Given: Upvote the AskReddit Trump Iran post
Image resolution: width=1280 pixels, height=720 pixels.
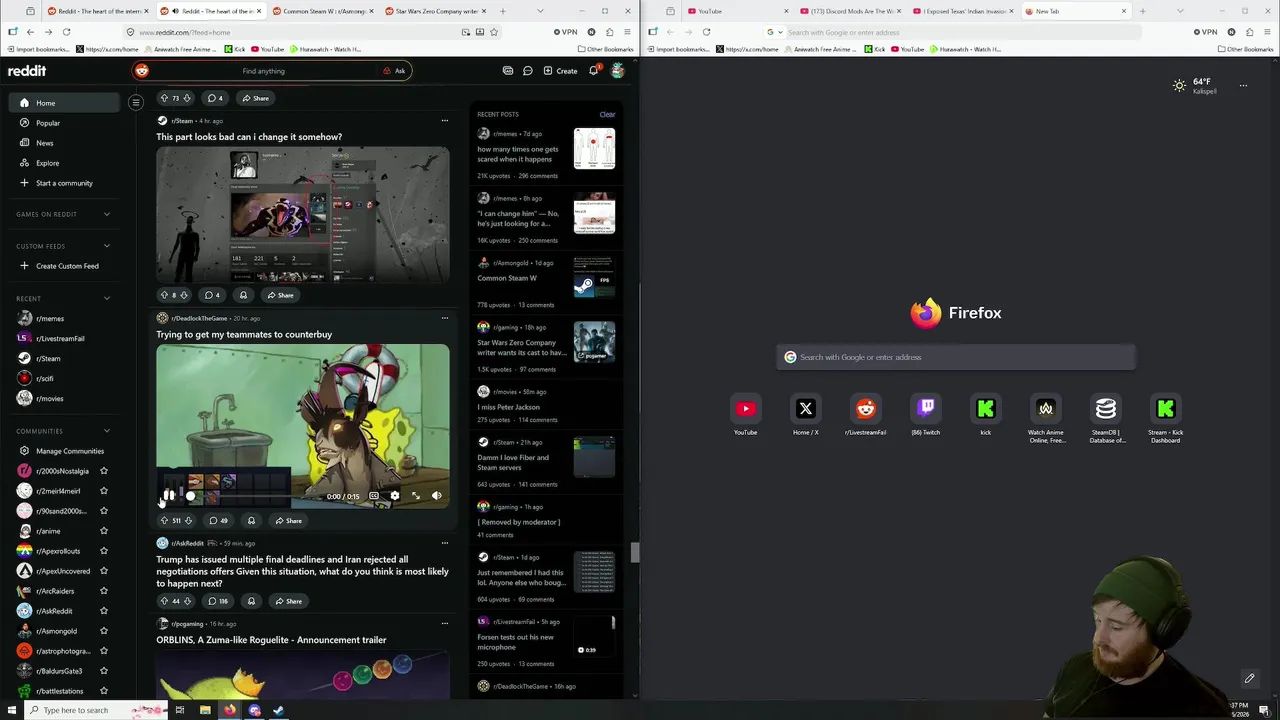Looking at the screenshot, I should coord(164,601).
